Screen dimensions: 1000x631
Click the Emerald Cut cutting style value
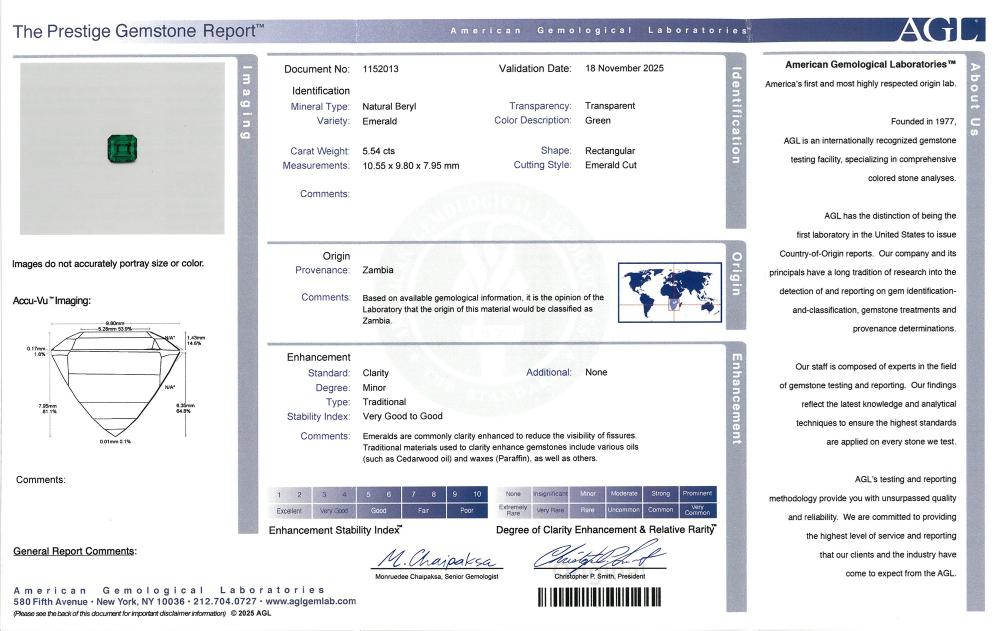coord(610,165)
